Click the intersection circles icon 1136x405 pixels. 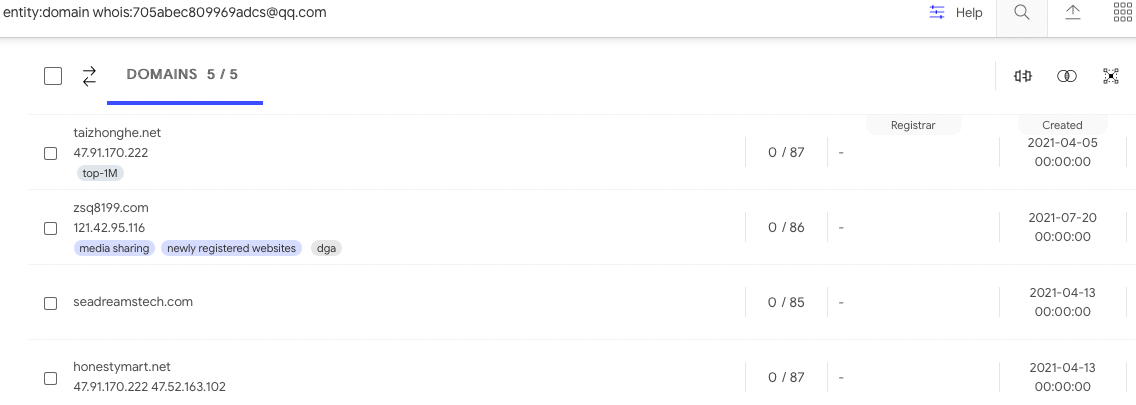[1067, 76]
